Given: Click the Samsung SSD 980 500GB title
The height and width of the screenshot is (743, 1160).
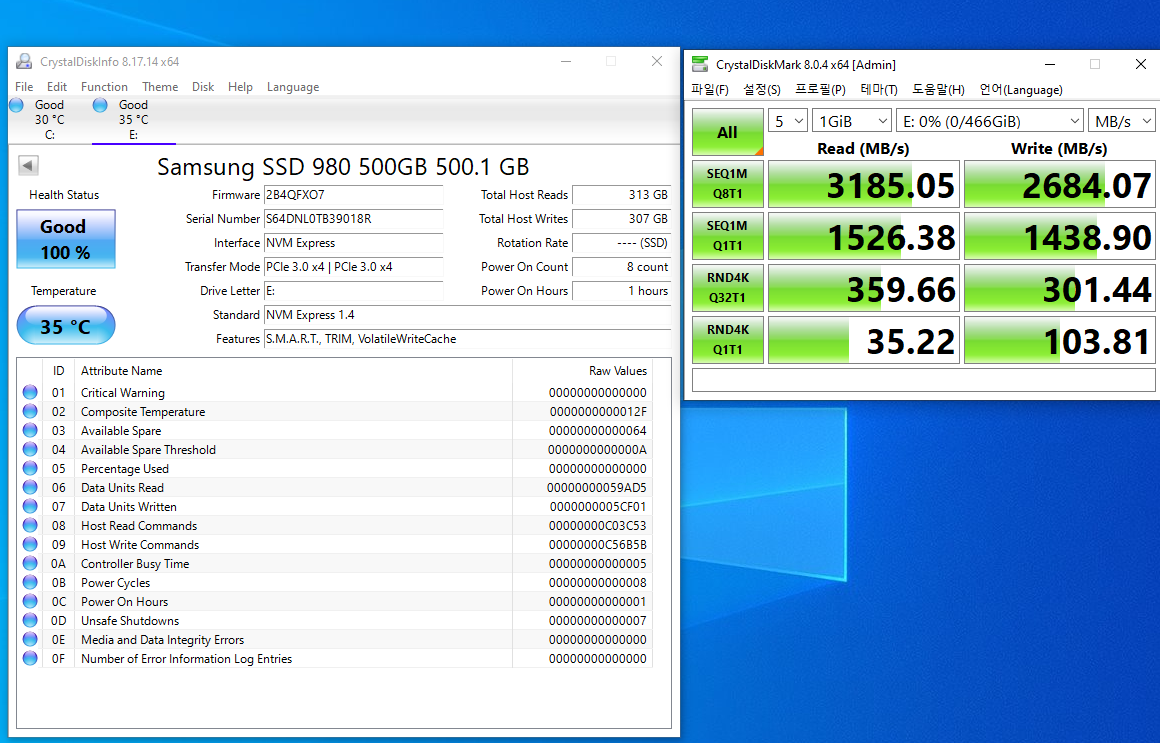Looking at the screenshot, I should (x=343, y=167).
